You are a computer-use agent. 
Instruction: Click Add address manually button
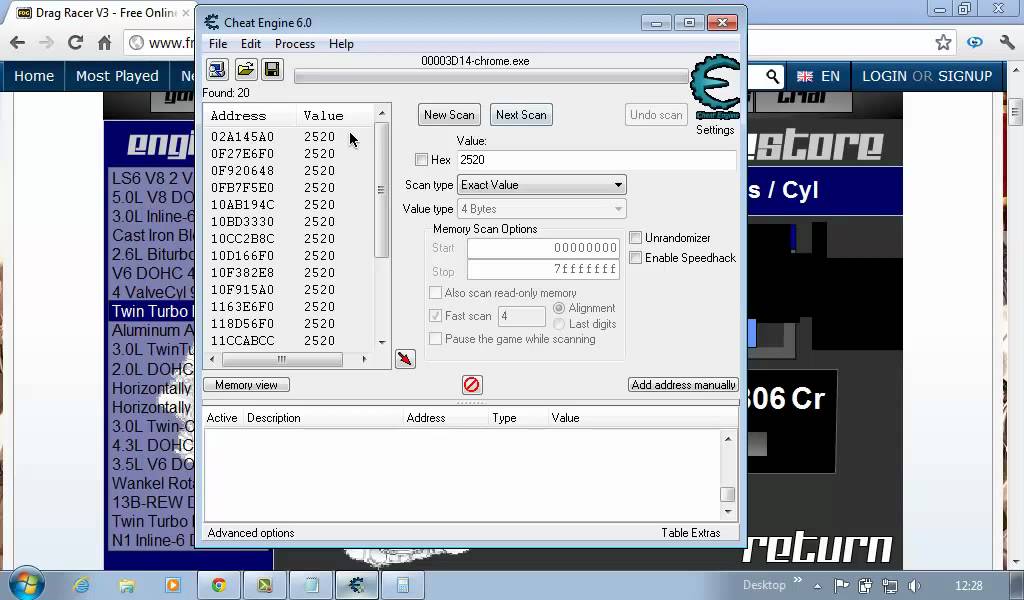(x=683, y=385)
